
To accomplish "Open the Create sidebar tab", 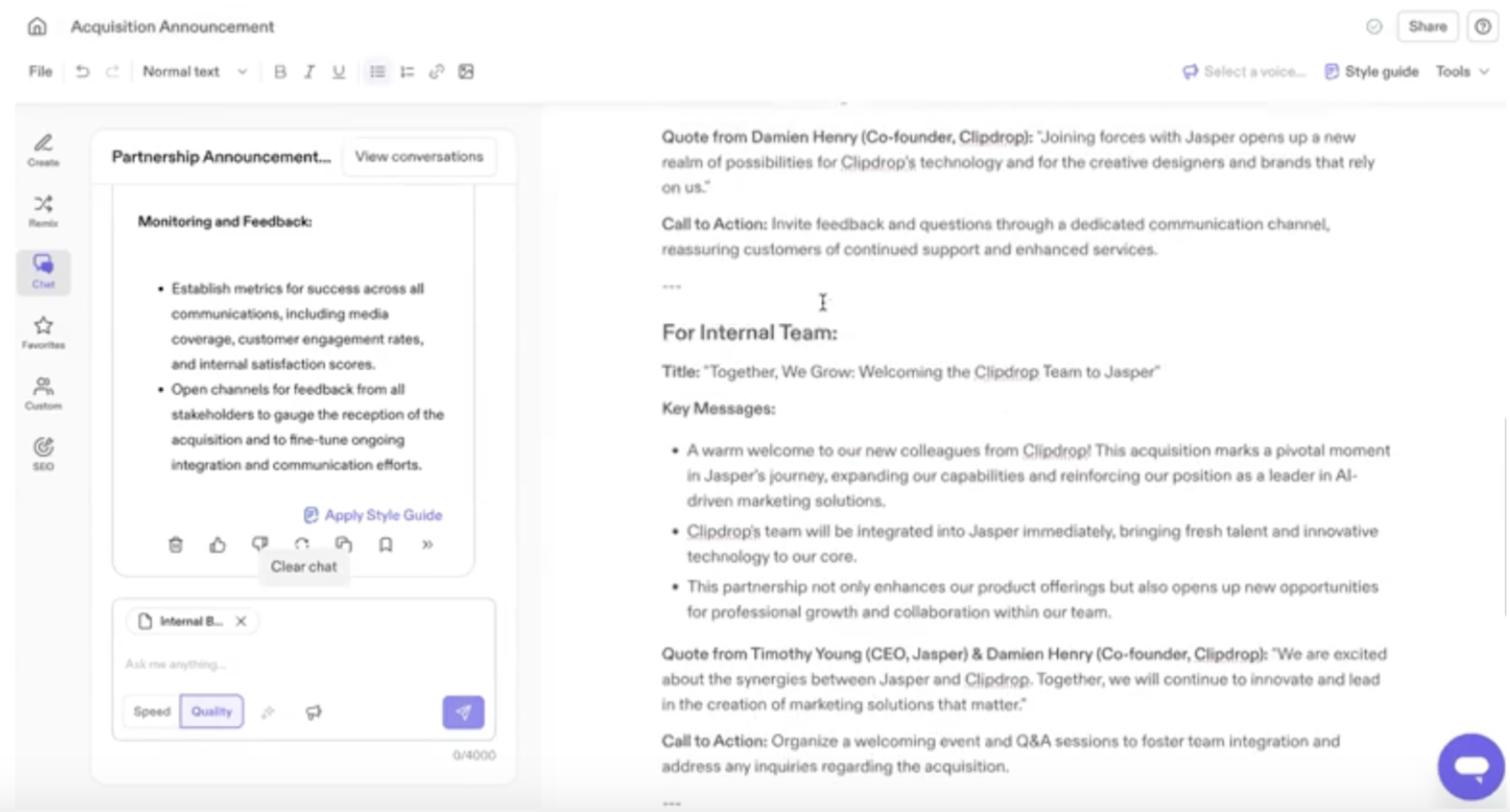I will (43, 150).
